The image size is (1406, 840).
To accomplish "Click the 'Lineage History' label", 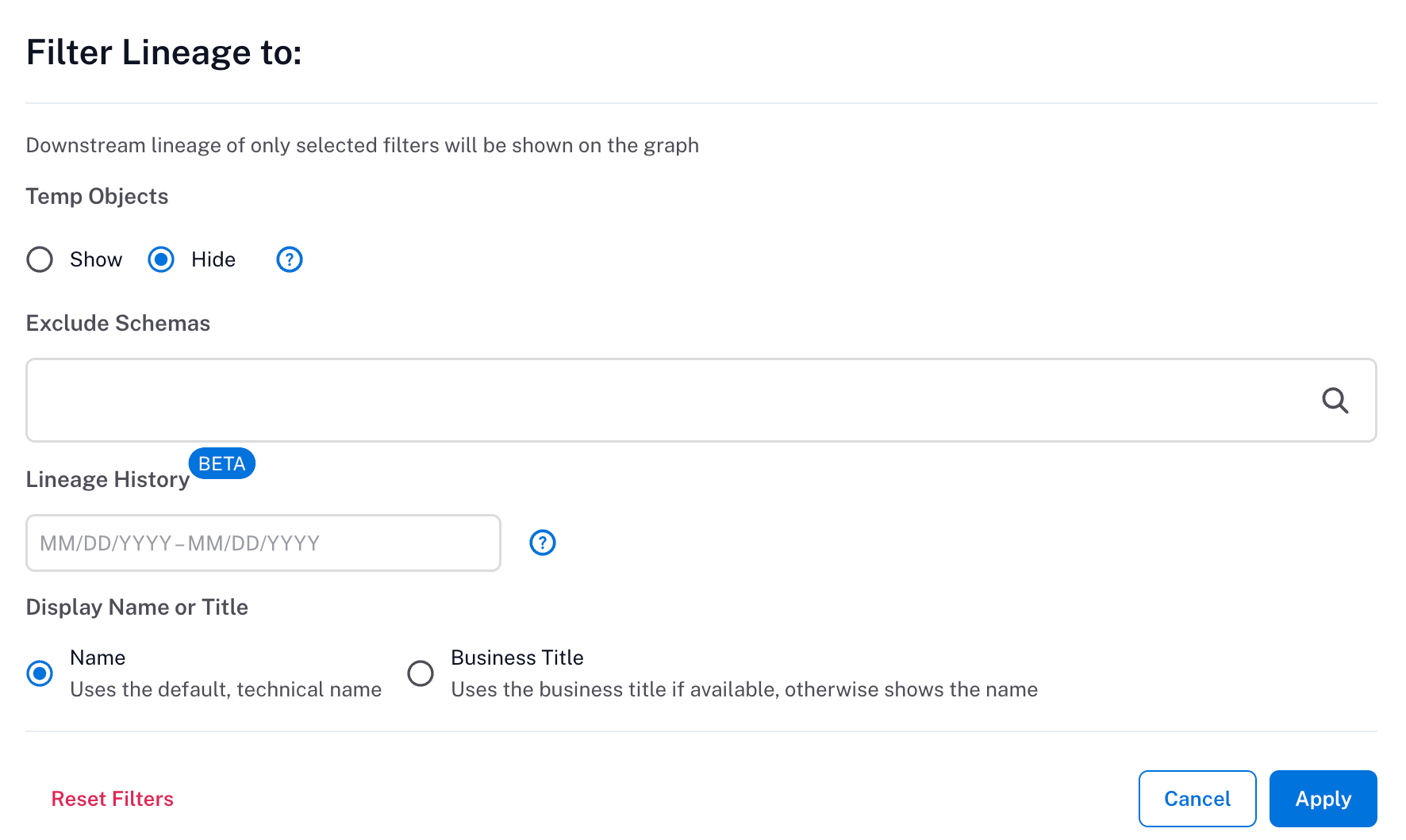I will click(x=108, y=480).
